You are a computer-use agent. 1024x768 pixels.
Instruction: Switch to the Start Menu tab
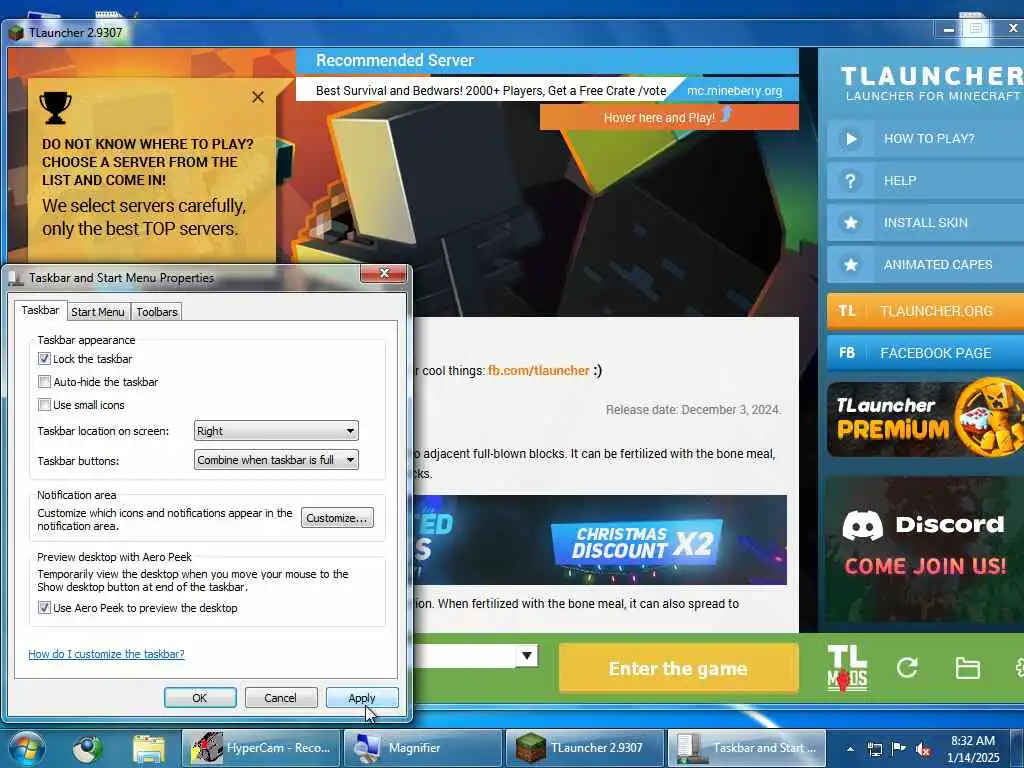[98, 312]
